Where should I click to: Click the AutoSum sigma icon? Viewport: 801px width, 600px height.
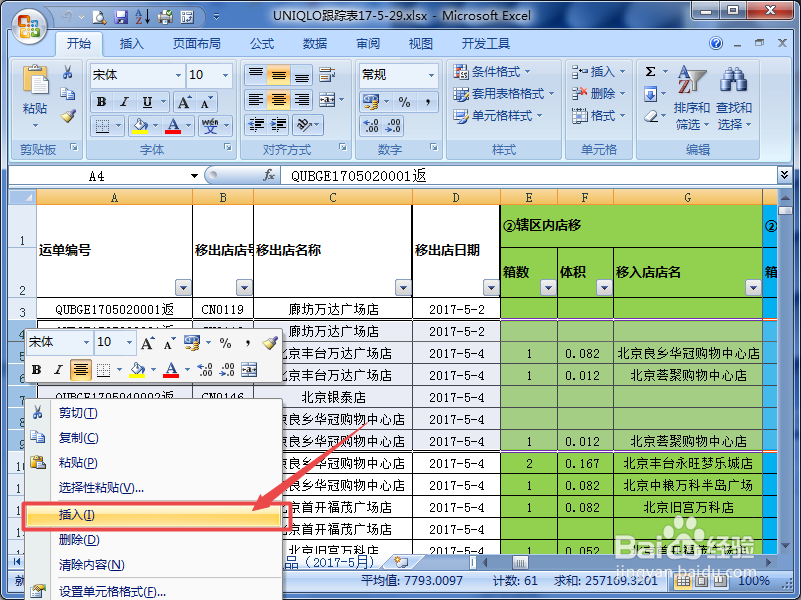650,71
